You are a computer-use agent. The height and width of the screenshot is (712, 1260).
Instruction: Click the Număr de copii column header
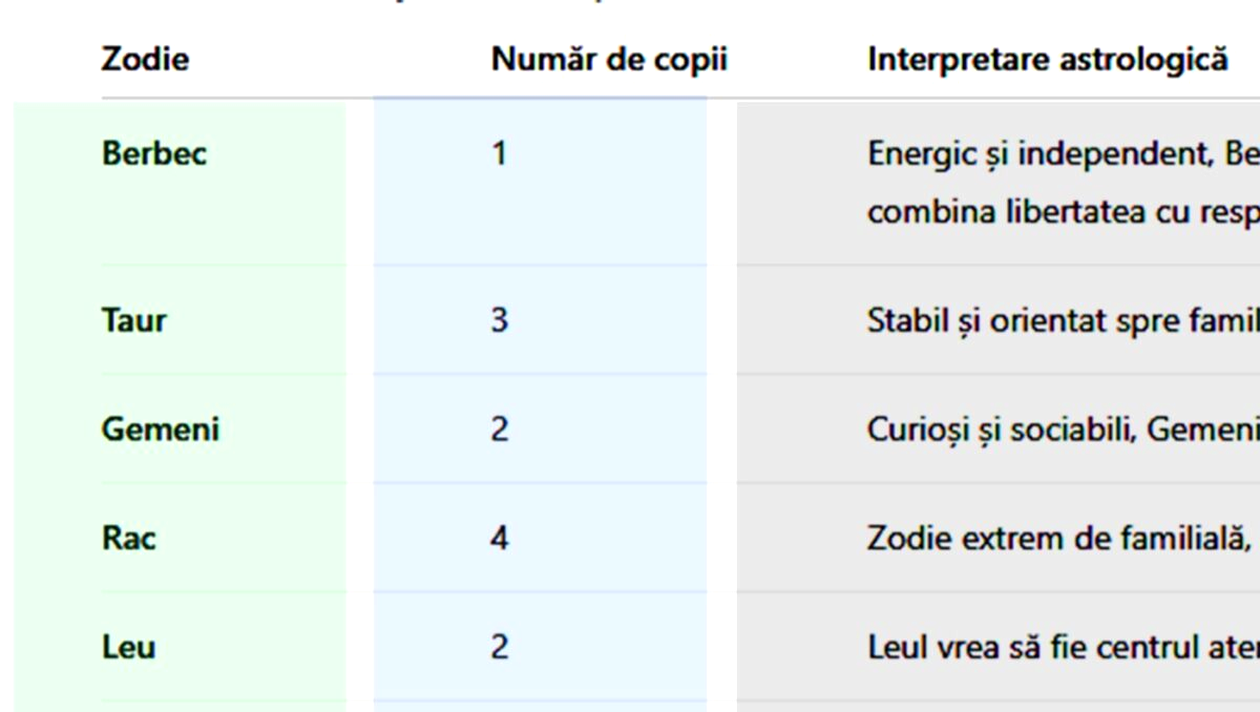(608, 60)
